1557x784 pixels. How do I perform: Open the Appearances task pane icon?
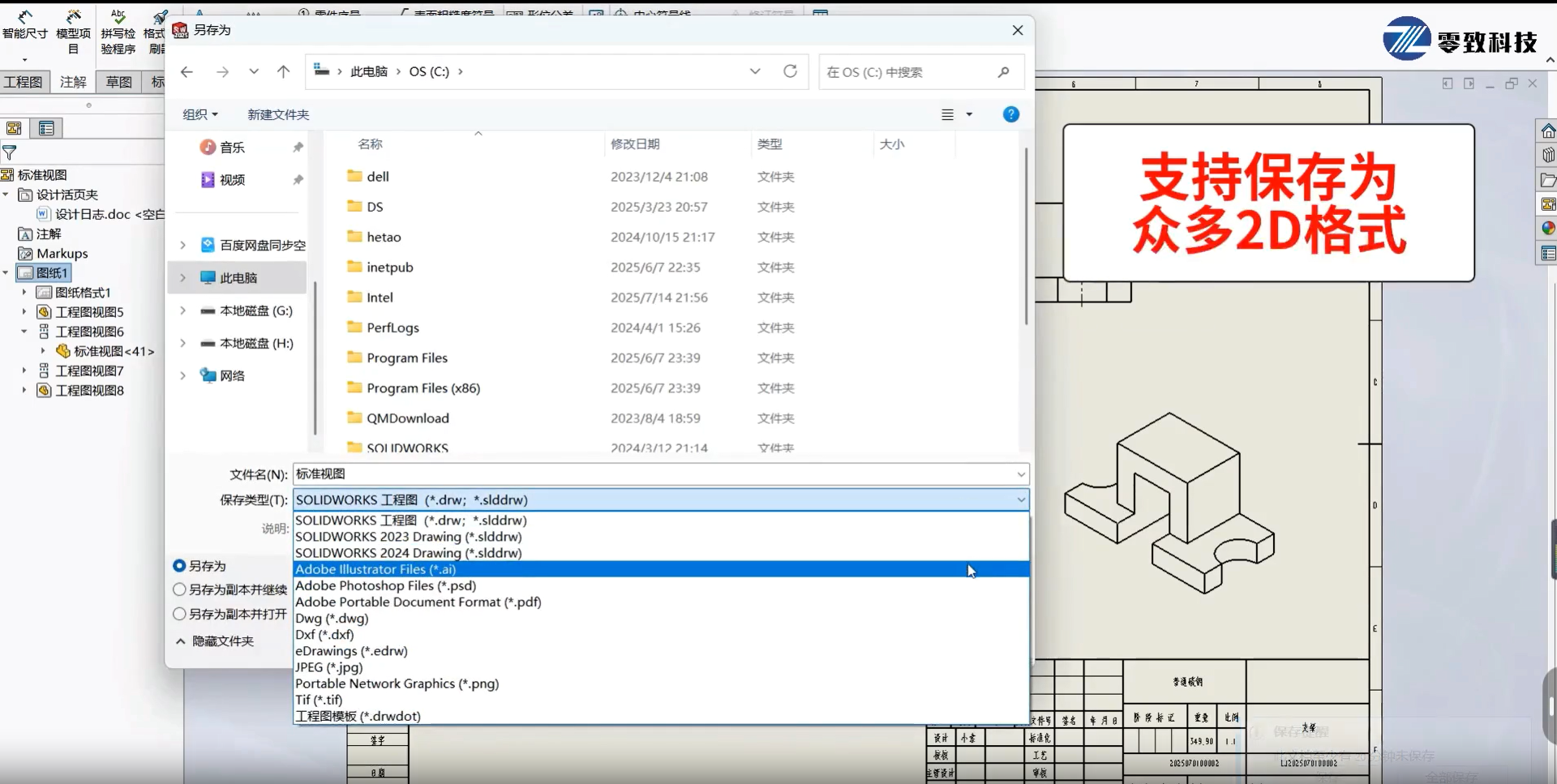(1547, 229)
